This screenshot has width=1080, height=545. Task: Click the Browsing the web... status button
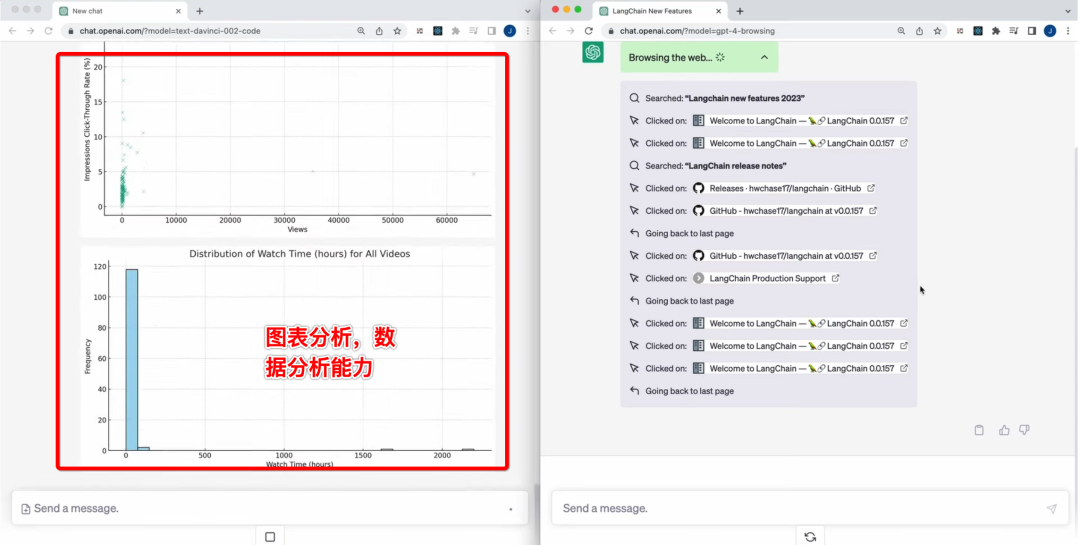tap(699, 57)
